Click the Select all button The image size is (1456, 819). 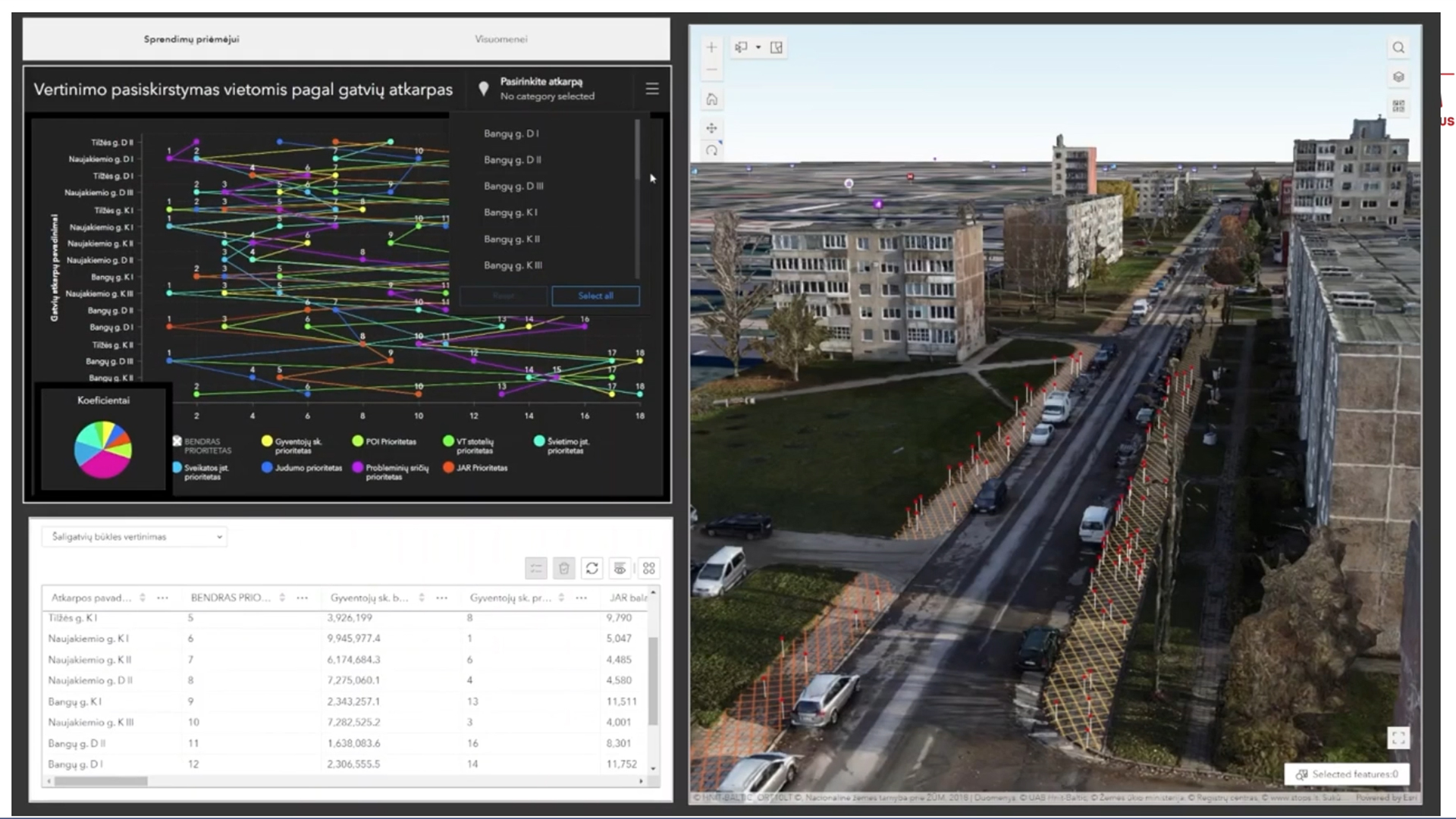point(595,296)
